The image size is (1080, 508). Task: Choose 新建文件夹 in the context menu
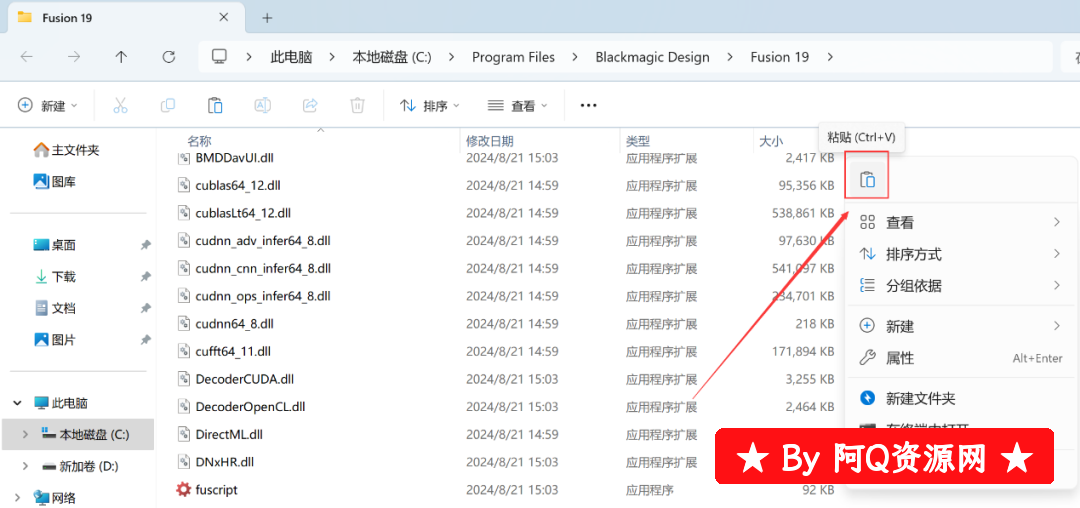coord(961,398)
